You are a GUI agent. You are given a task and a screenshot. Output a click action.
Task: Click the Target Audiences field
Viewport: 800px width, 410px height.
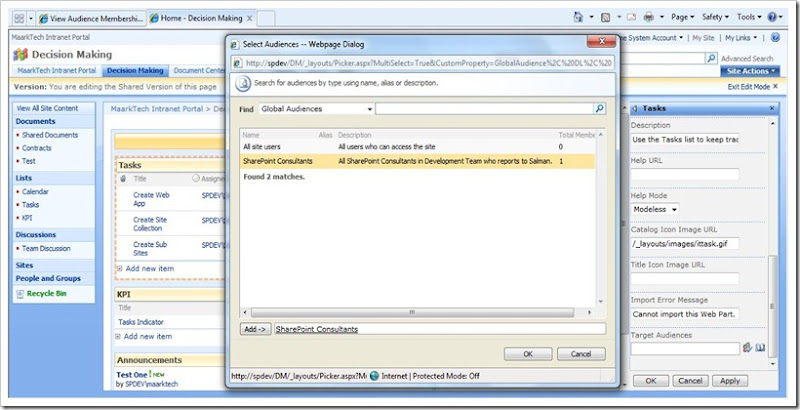point(685,348)
